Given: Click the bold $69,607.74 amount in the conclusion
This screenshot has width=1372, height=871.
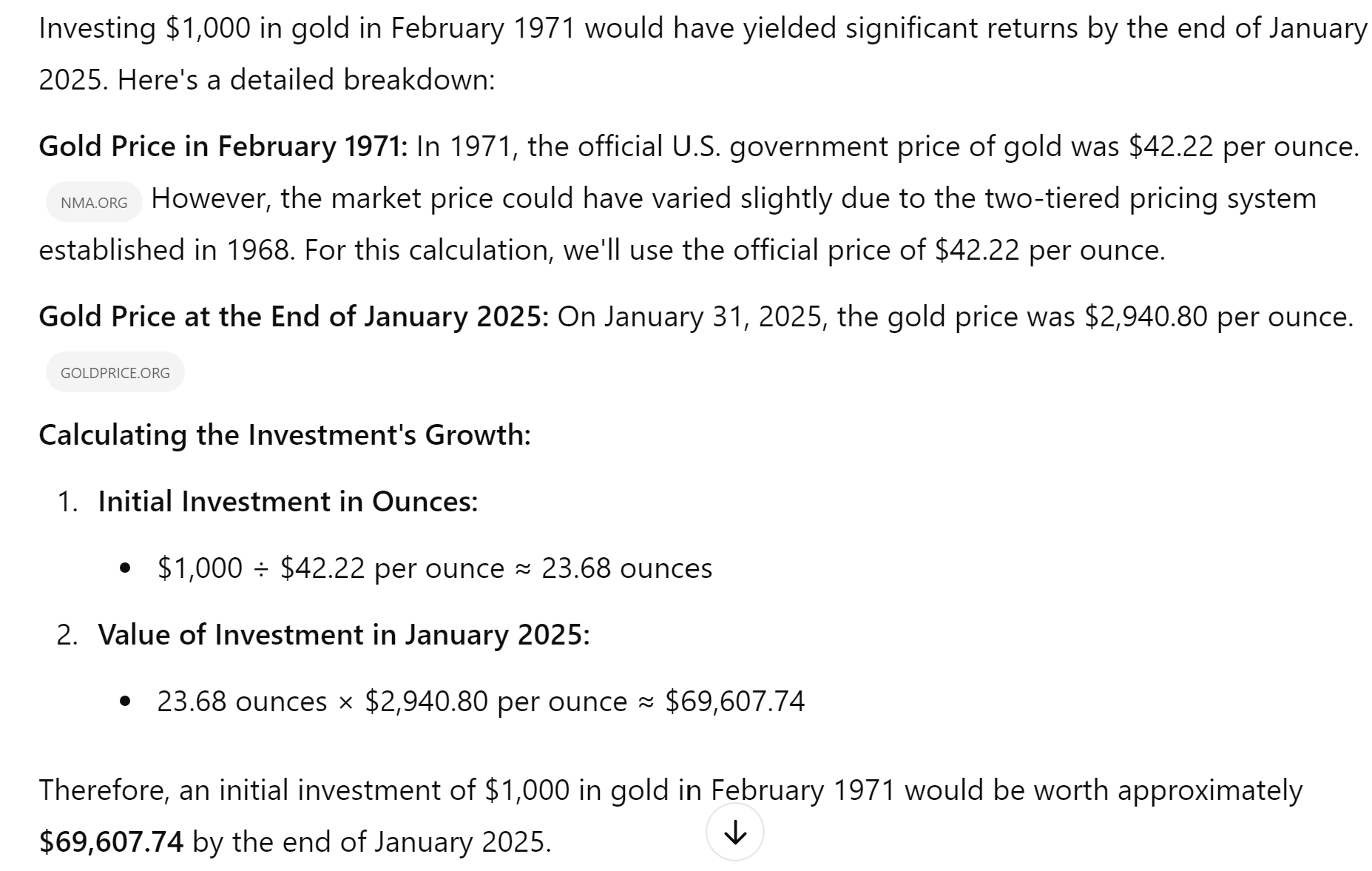Looking at the screenshot, I should click(111, 842).
